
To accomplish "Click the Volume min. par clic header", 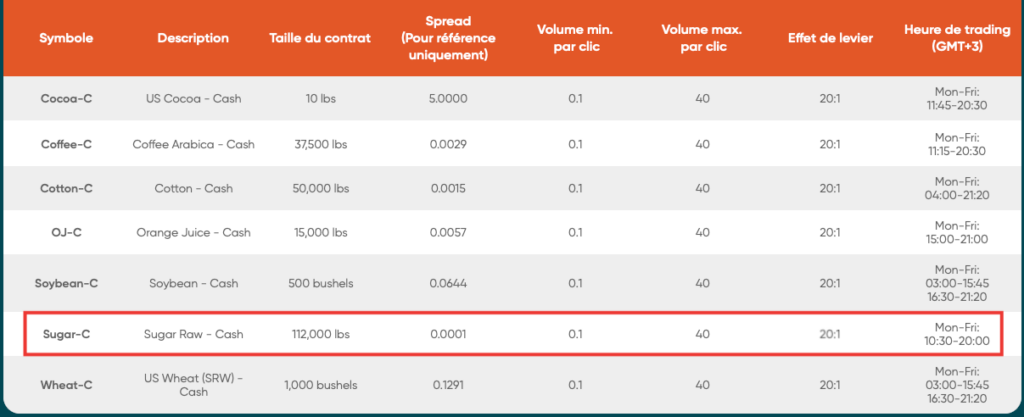I will point(575,38).
